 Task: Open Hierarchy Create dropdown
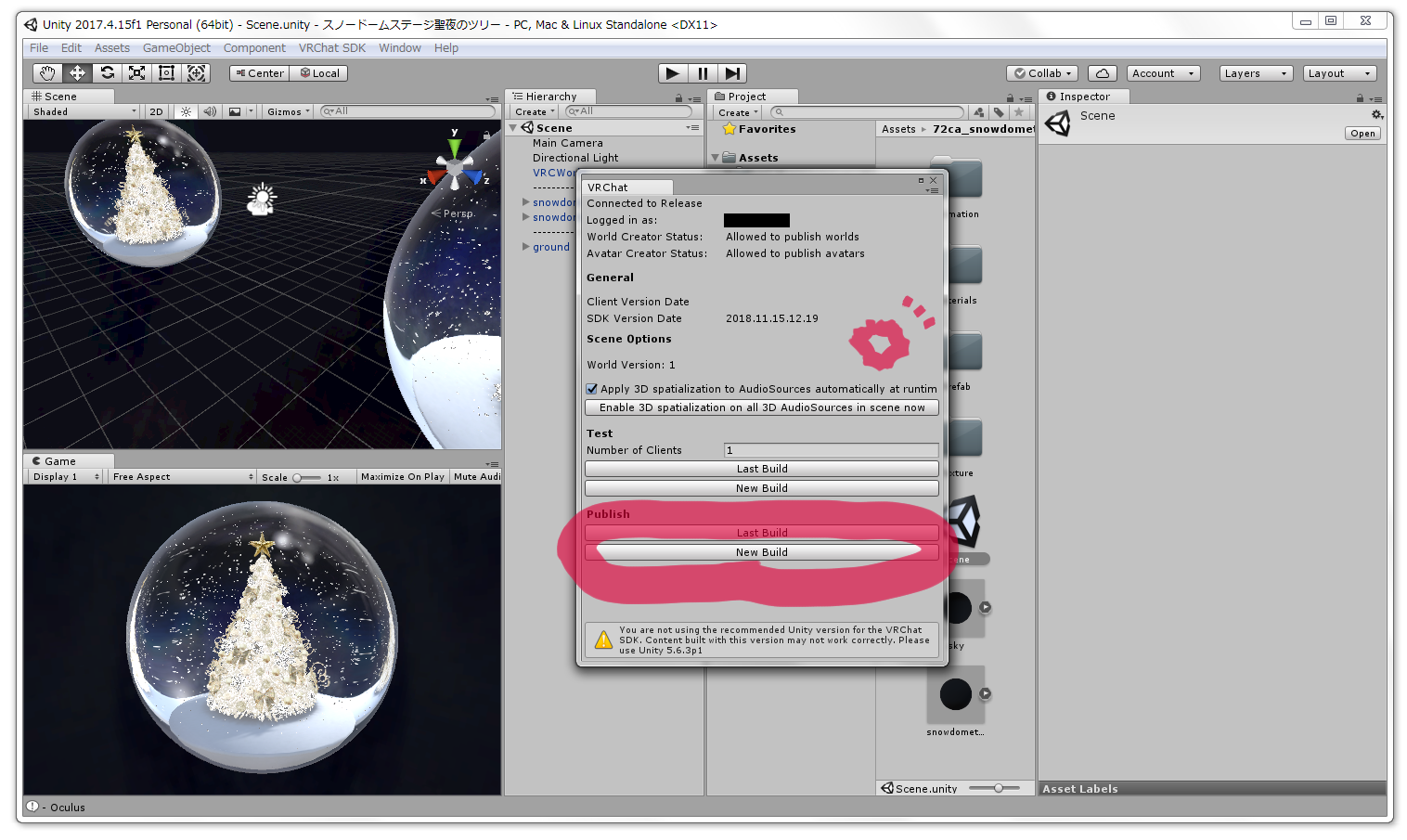536,112
